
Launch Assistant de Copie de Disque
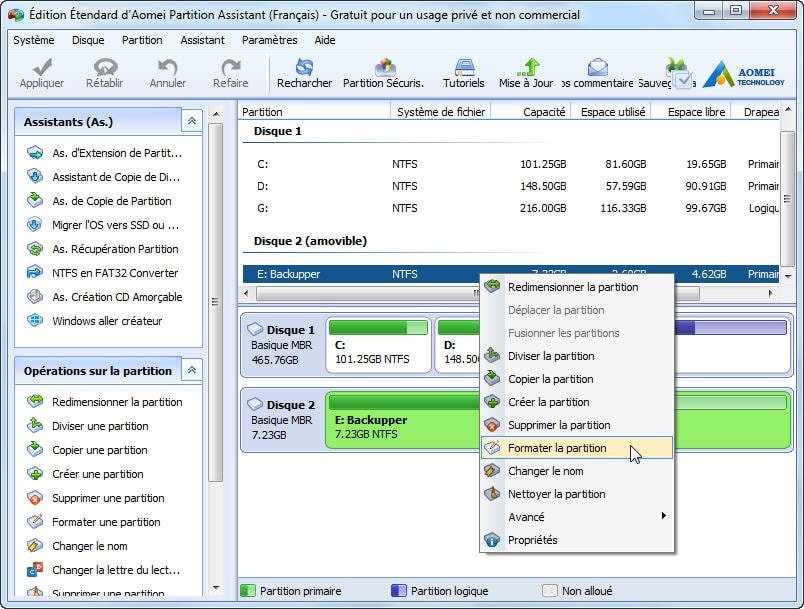[x=104, y=177]
